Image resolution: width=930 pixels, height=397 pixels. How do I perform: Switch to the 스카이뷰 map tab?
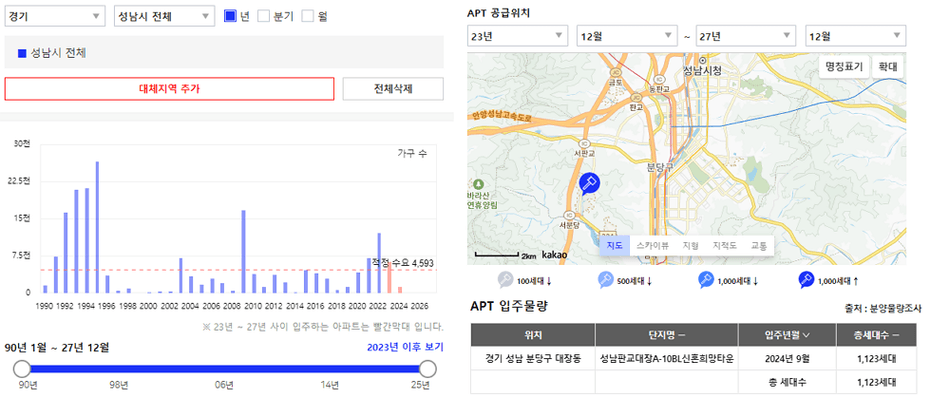(x=652, y=245)
